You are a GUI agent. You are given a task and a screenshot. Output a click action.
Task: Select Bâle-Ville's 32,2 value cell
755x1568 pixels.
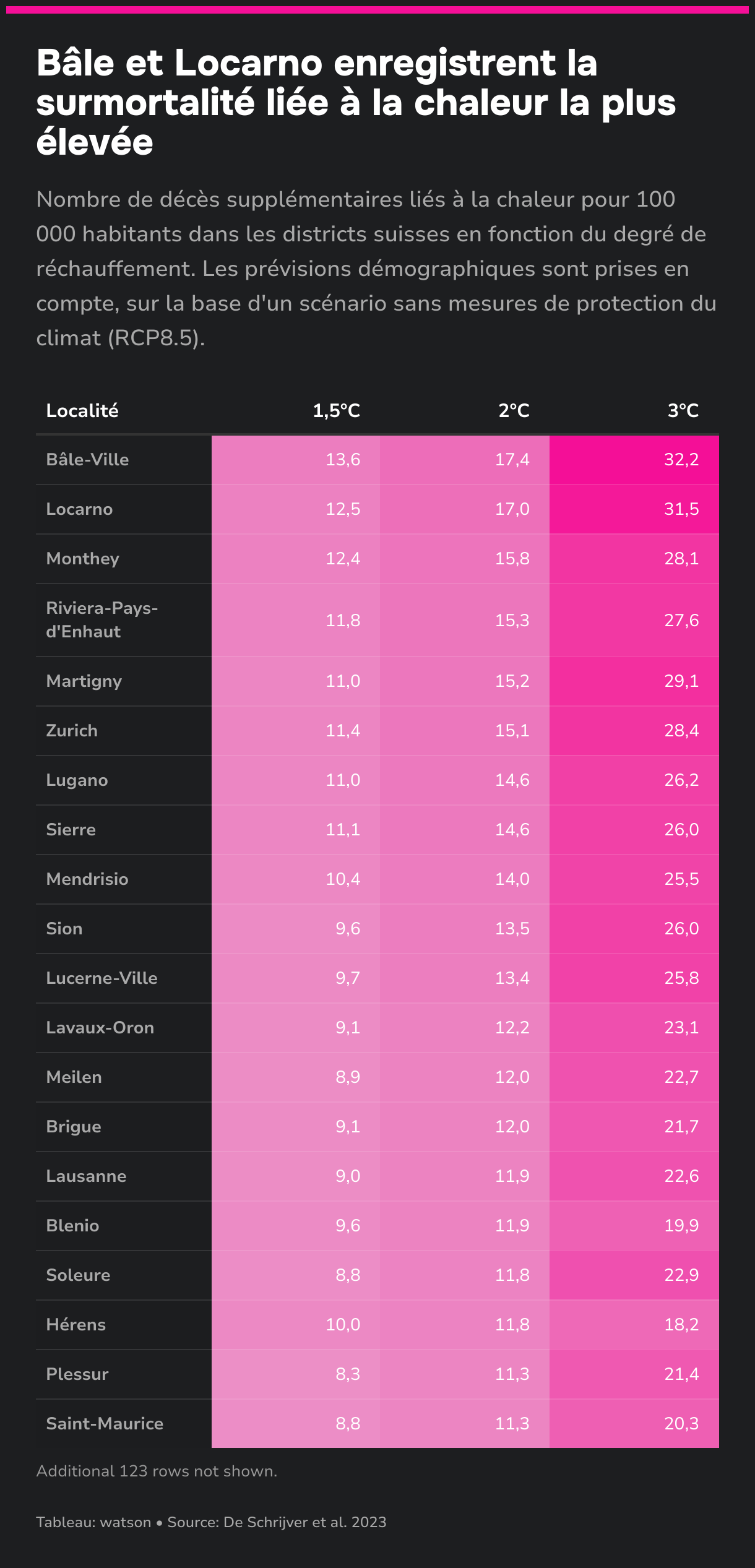click(681, 460)
